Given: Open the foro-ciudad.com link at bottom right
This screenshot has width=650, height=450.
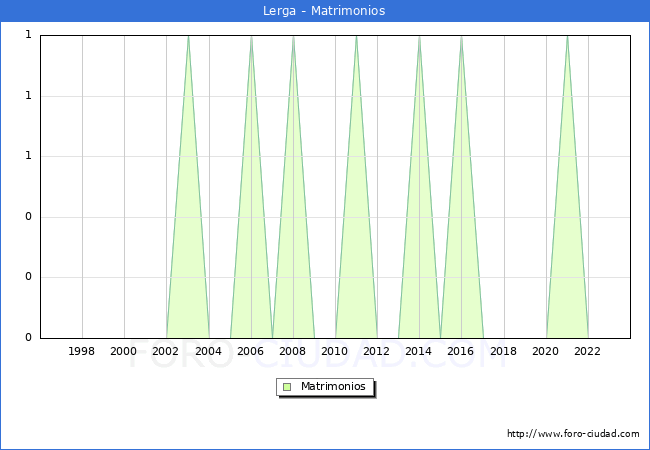Looking at the screenshot, I should [573, 434].
